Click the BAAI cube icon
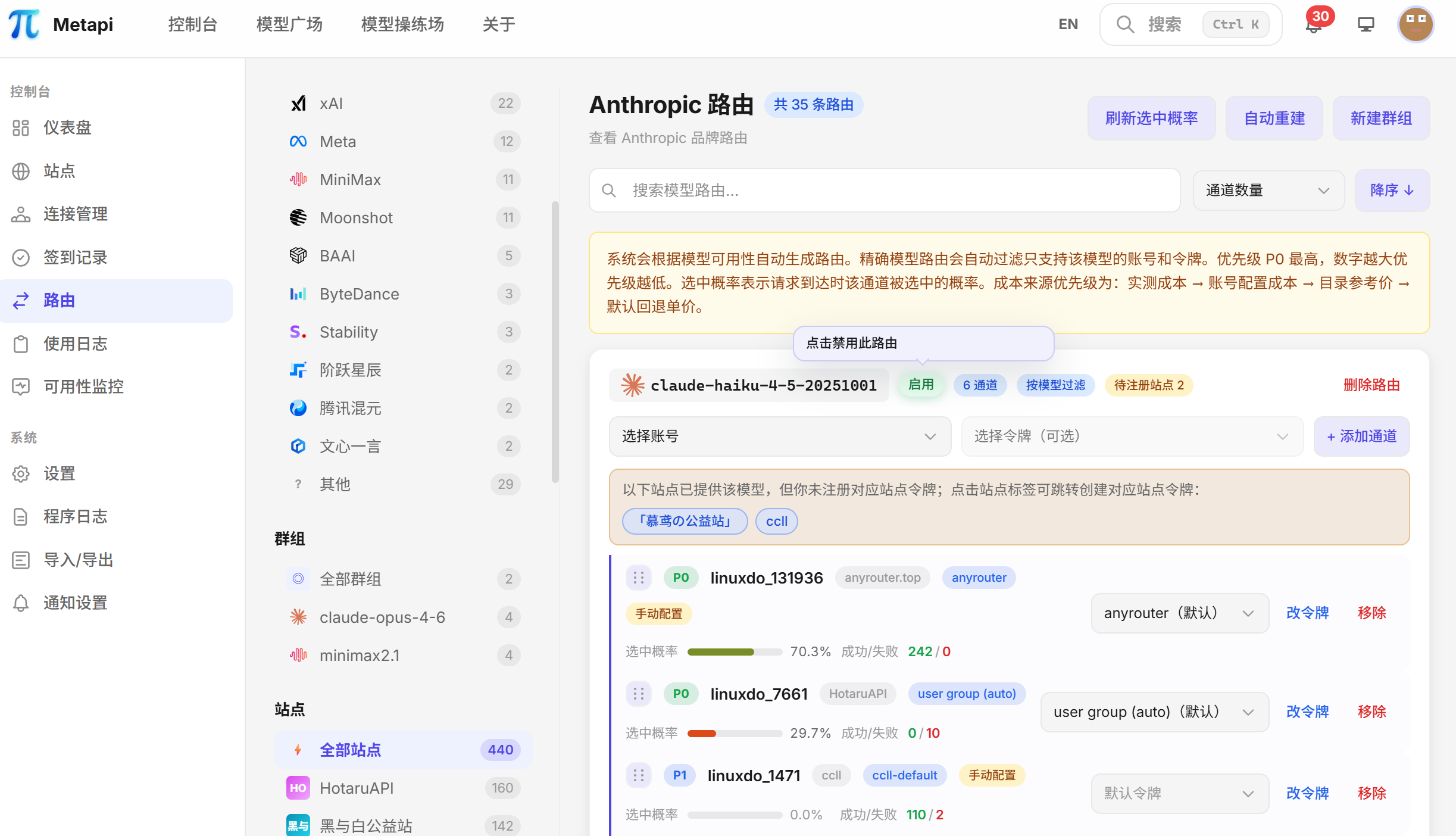This screenshot has width=1456, height=836. click(298, 256)
